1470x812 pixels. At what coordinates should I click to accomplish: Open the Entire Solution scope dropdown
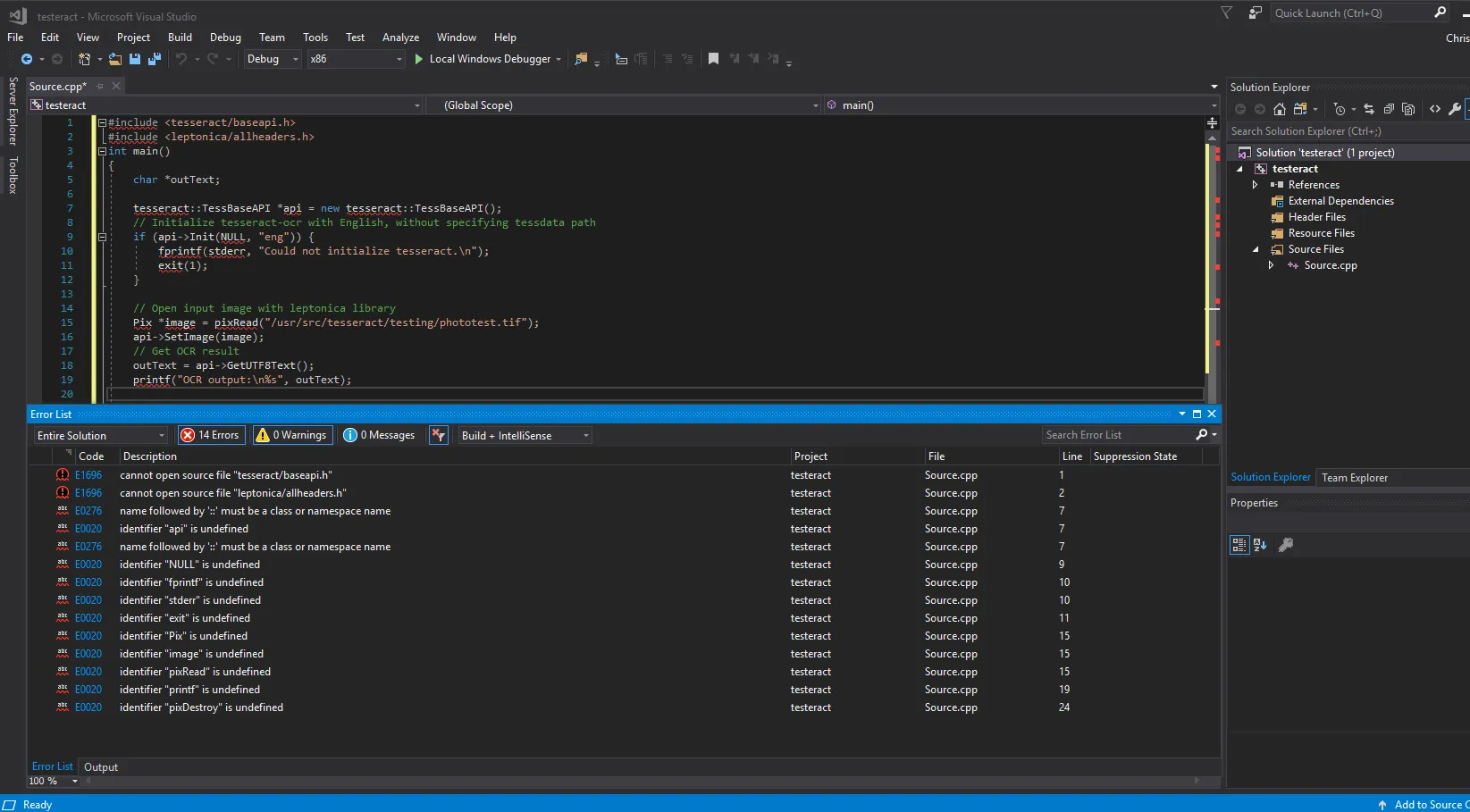(x=100, y=435)
